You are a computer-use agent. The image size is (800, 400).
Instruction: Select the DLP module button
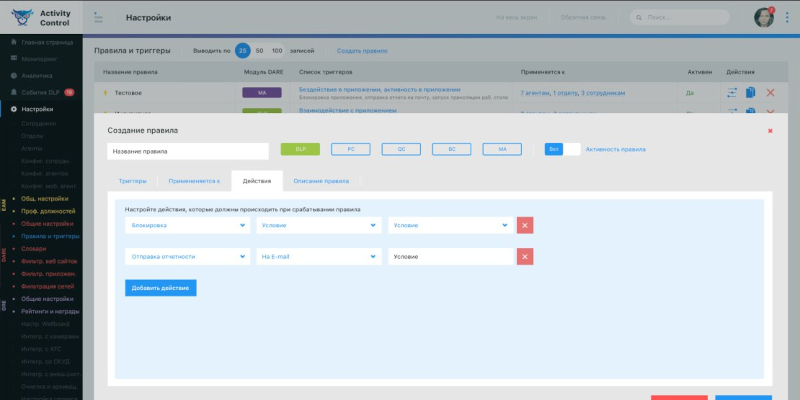300,149
